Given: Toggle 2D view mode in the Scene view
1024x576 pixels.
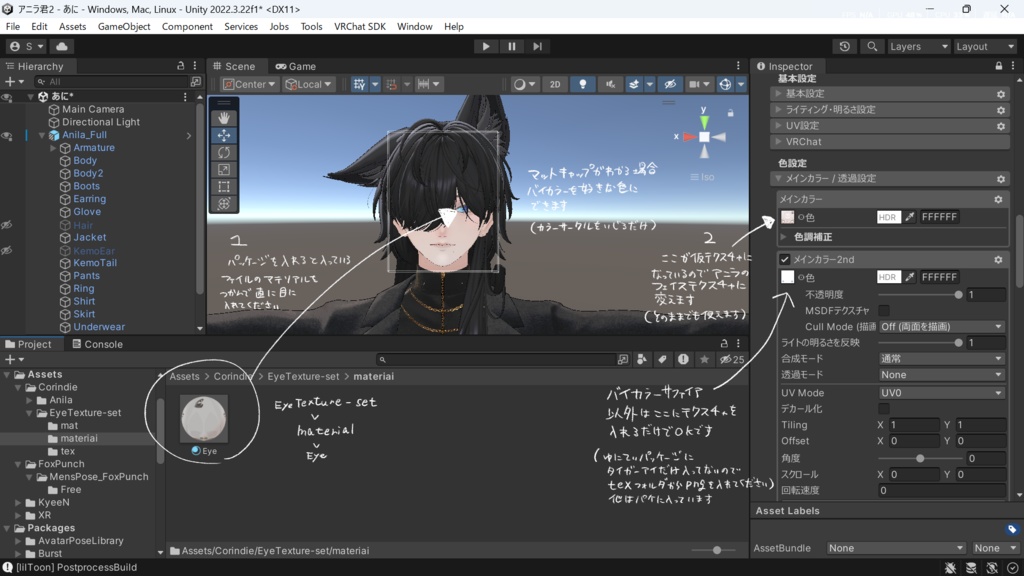Looking at the screenshot, I should pyautogui.click(x=556, y=84).
